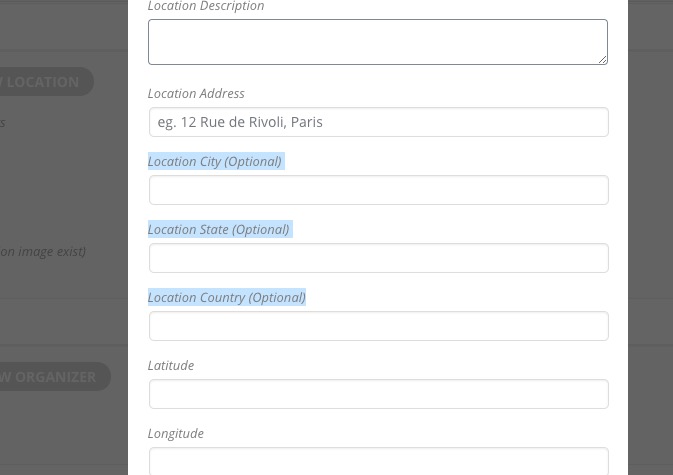Click the "Location Description" label
This screenshot has height=475, width=673.
206,7
